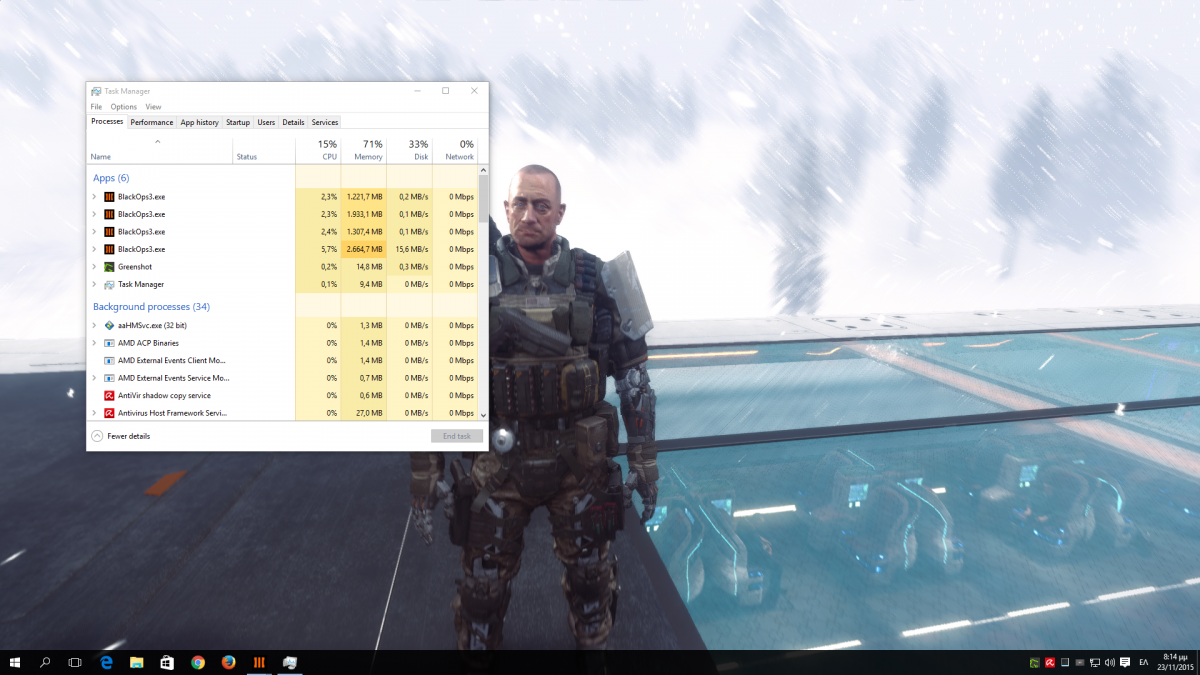This screenshot has width=1200, height=675.
Task: Click the Antivirus Host Framework Service icon
Action: click(x=109, y=412)
